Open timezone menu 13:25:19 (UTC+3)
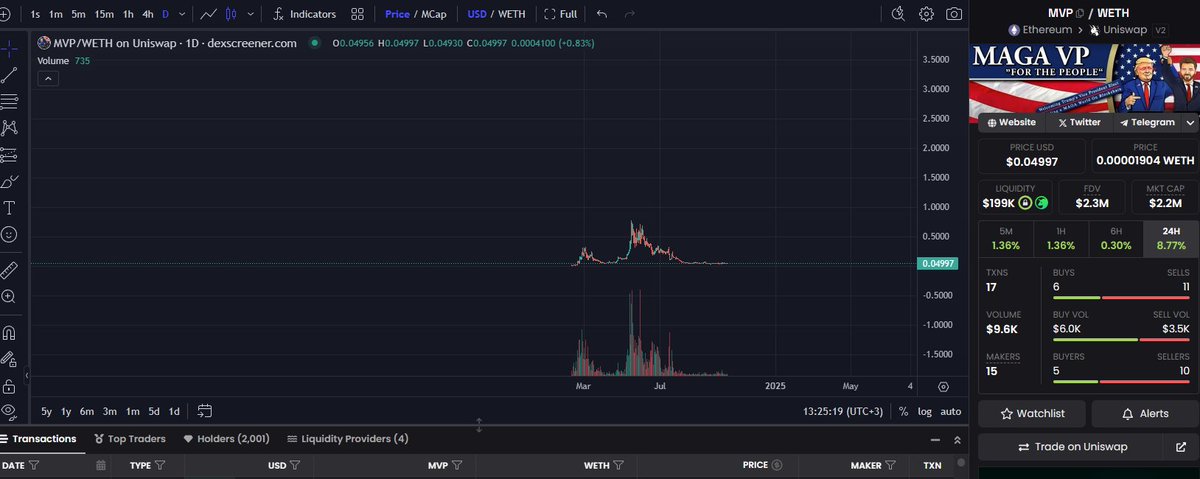 click(845, 411)
